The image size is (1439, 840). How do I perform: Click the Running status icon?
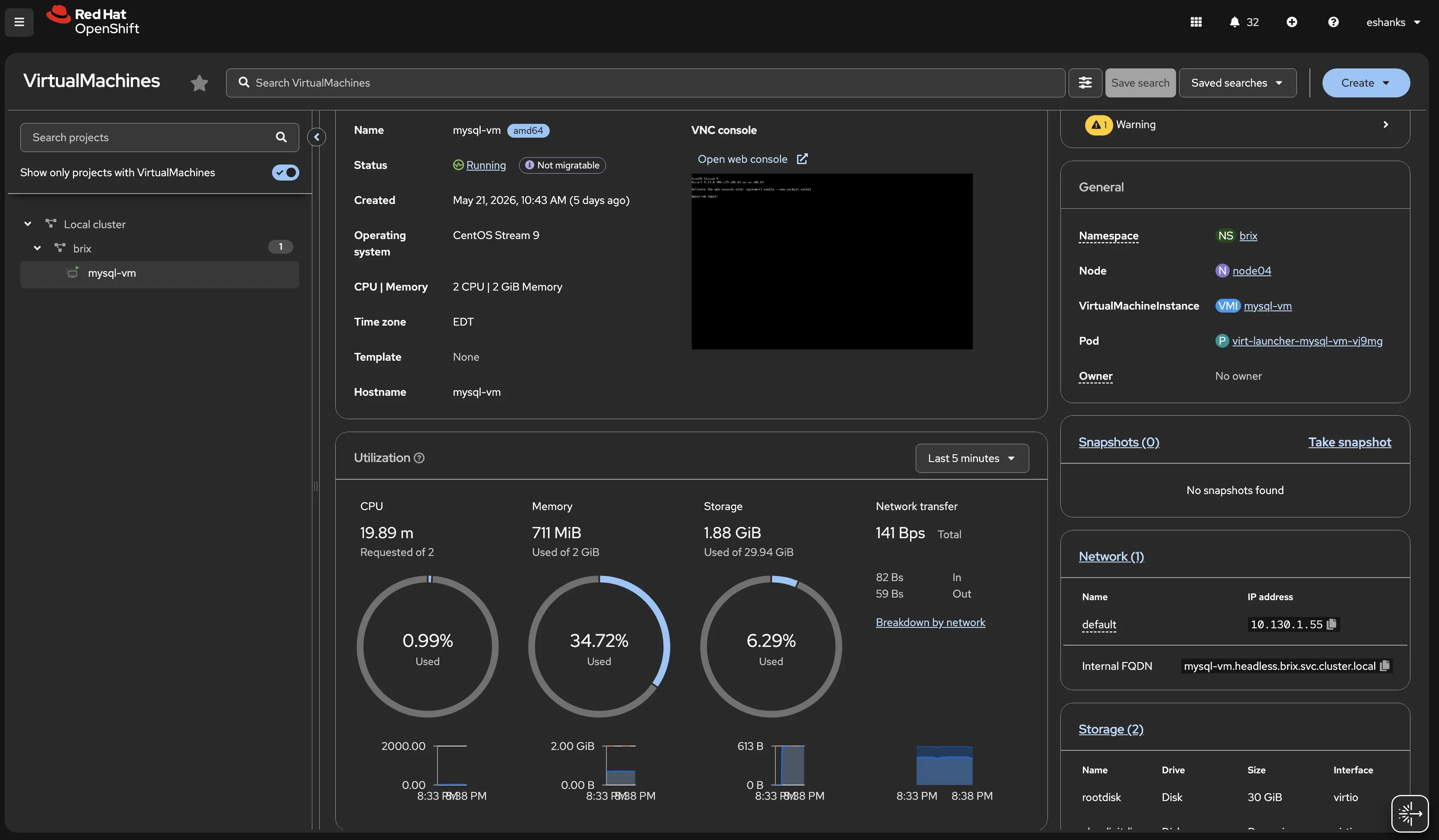click(458, 165)
